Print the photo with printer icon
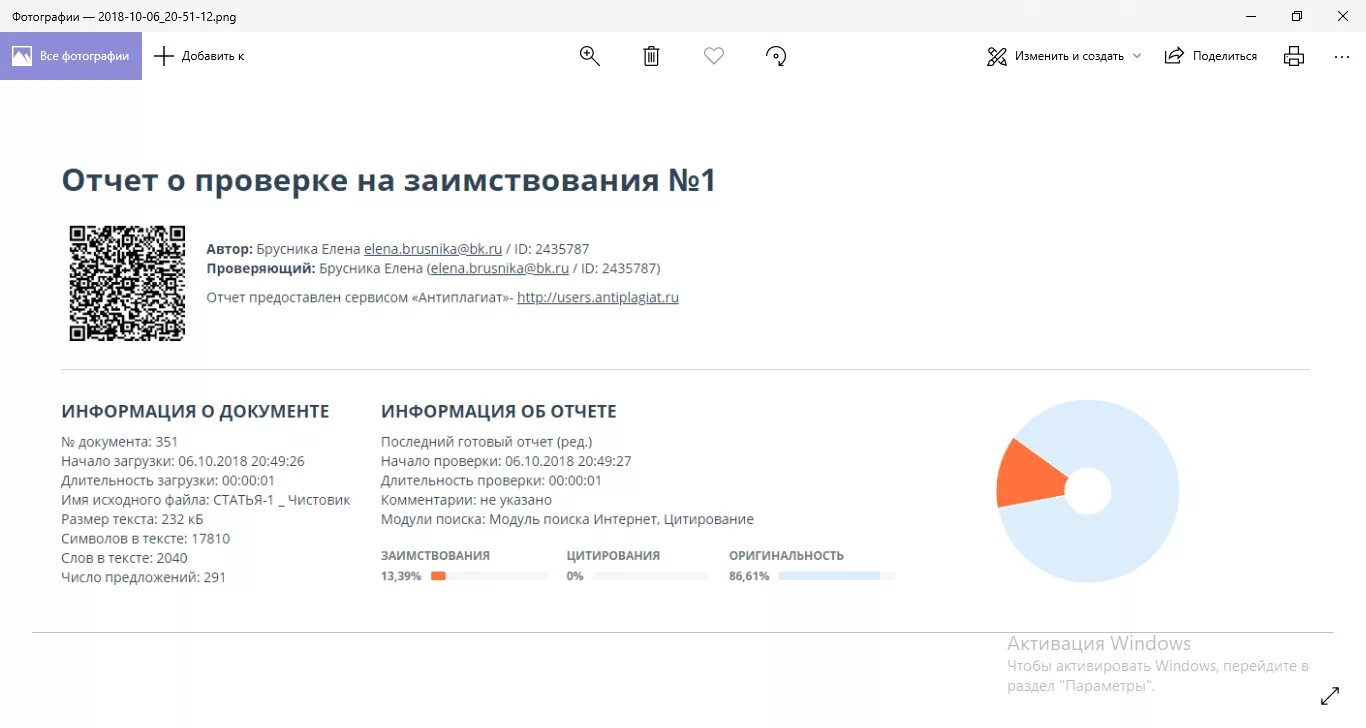The height and width of the screenshot is (728, 1366). pos(1294,56)
